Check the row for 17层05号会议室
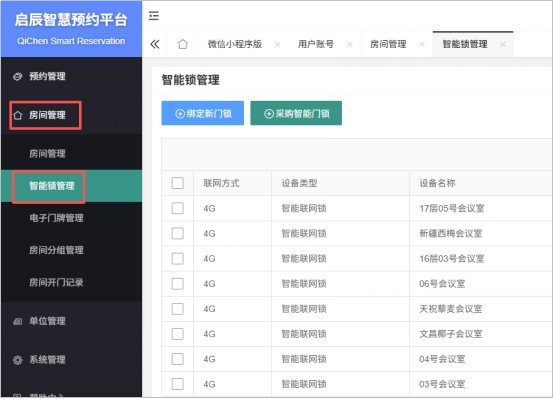553x399 pixels. pos(178,208)
